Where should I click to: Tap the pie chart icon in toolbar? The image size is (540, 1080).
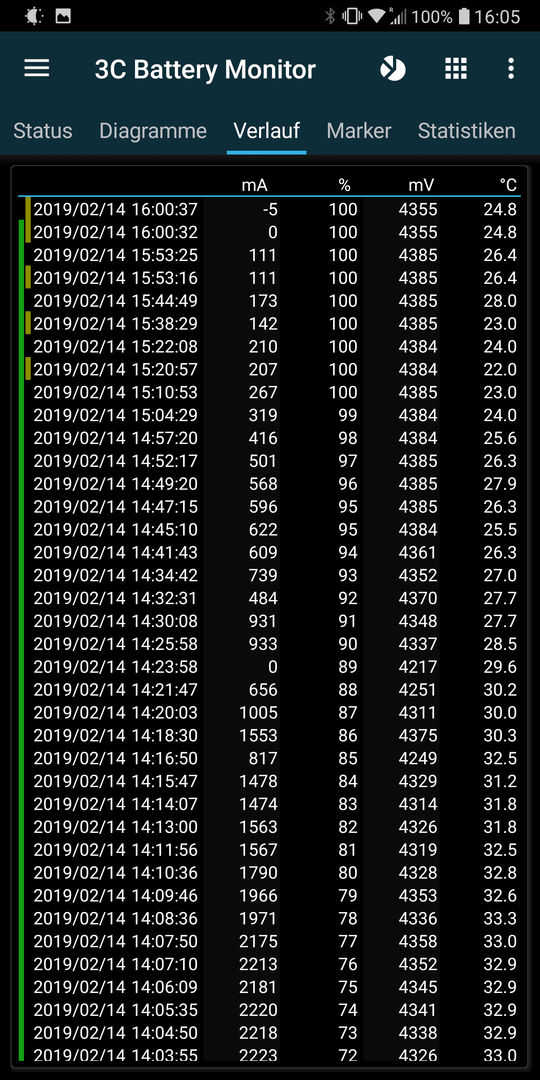coord(393,69)
